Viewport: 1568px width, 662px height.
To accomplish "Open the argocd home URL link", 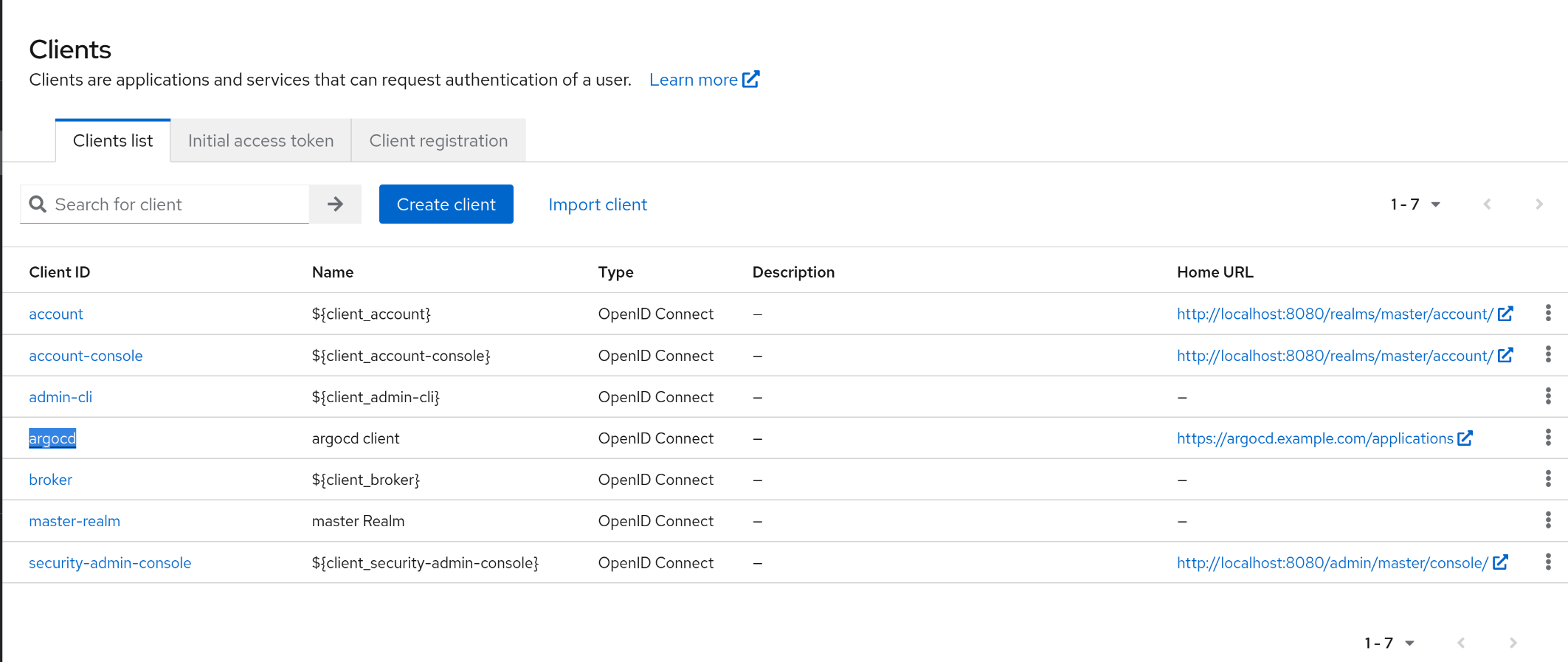I will pyautogui.click(x=1315, y=438).
